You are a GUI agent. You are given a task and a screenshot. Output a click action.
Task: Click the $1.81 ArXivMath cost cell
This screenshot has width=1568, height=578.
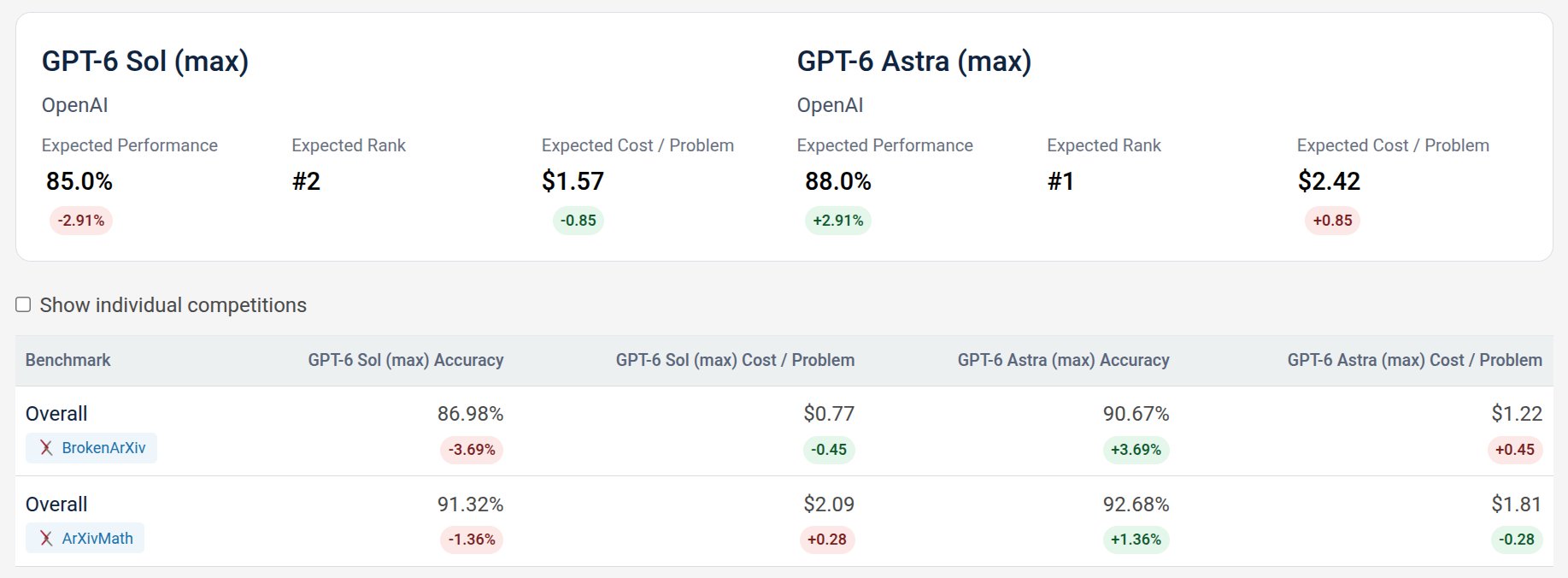tap(1517, 504)
